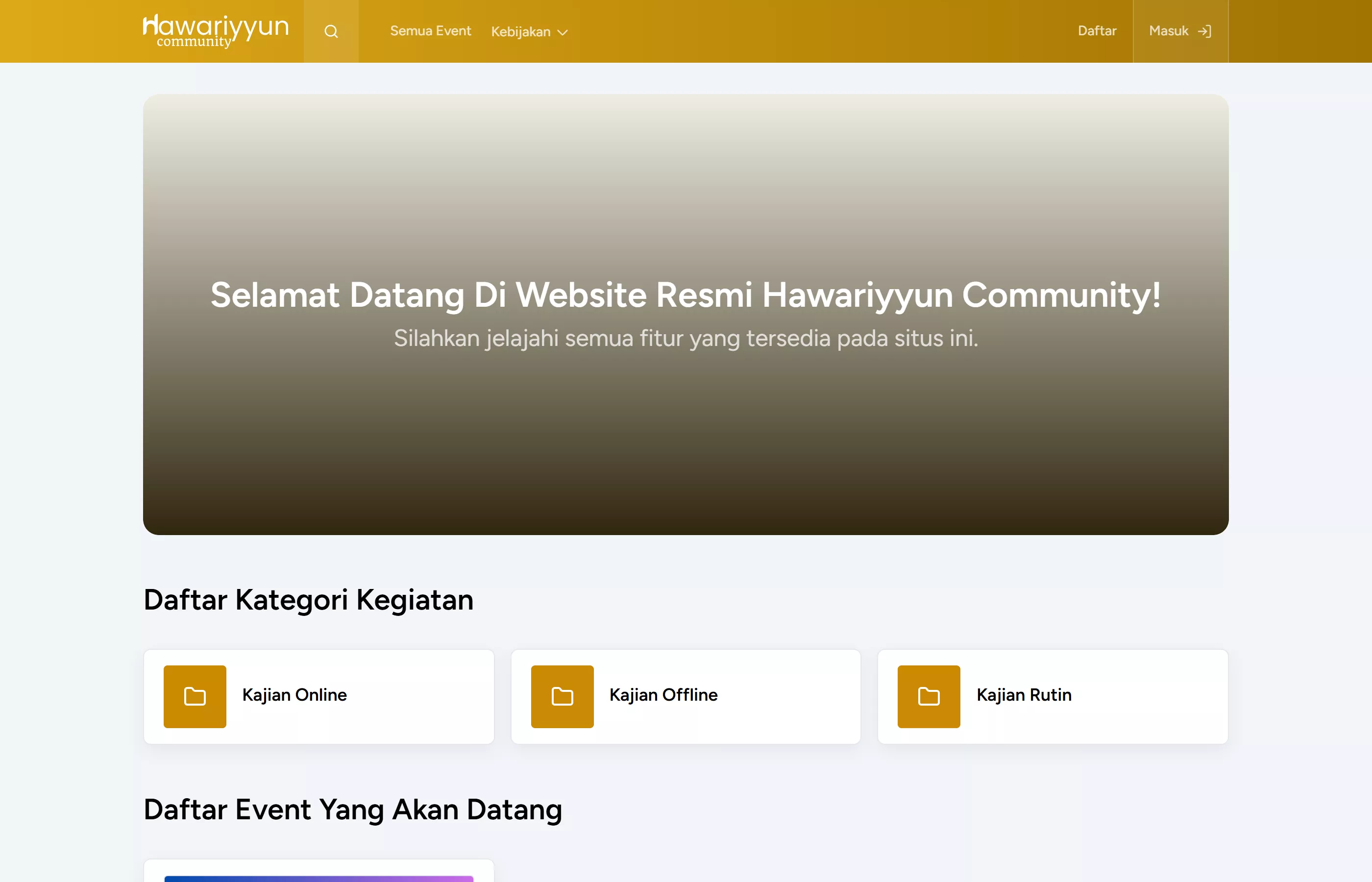Click the Daftar Kategori Kegiatan heading
The width and height of the screenshot is (1372, 882).
click(308, 600)
